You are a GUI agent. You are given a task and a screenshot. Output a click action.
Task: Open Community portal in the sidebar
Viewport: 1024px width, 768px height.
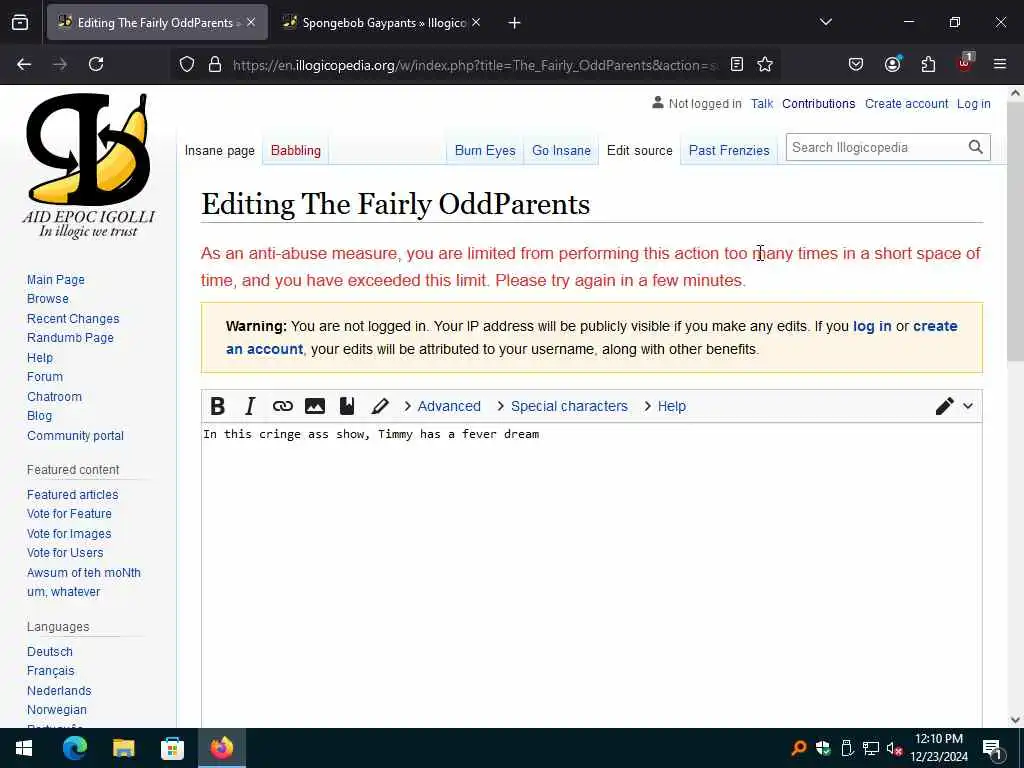[75, 436]
